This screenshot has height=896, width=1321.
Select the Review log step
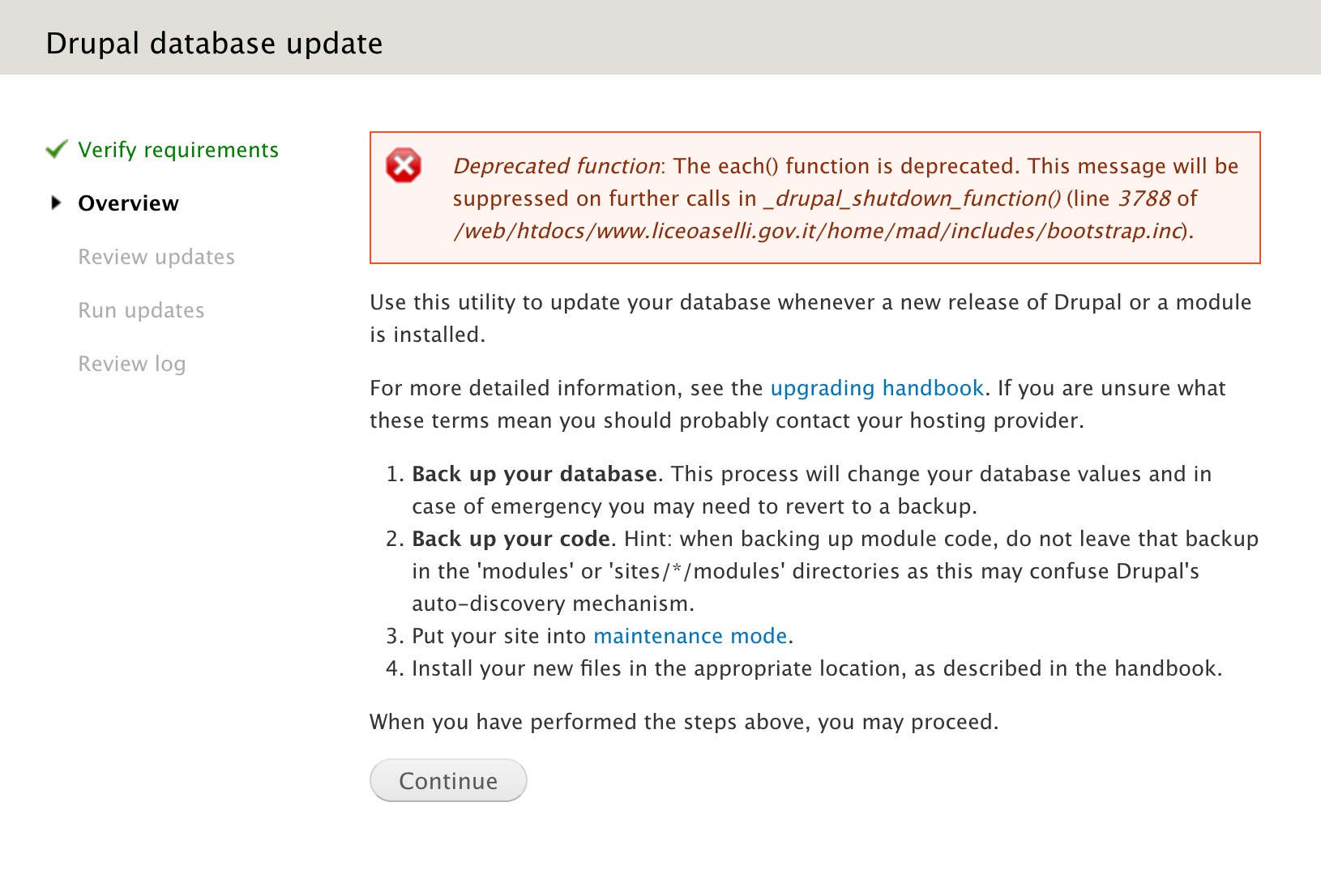pos(132,364)
